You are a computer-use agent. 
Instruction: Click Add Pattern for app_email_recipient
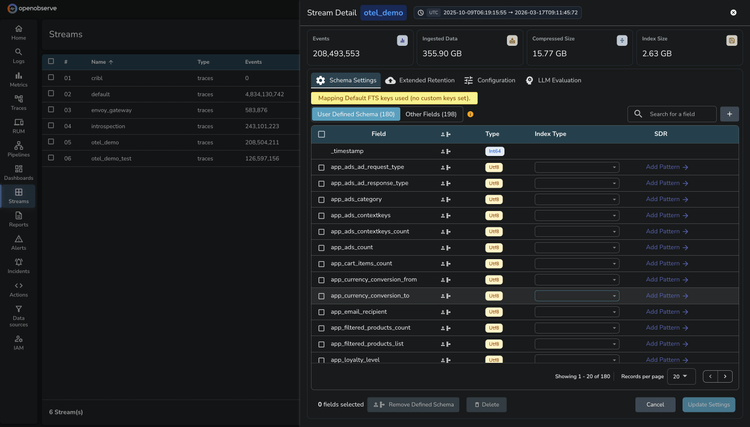(667, 312)
